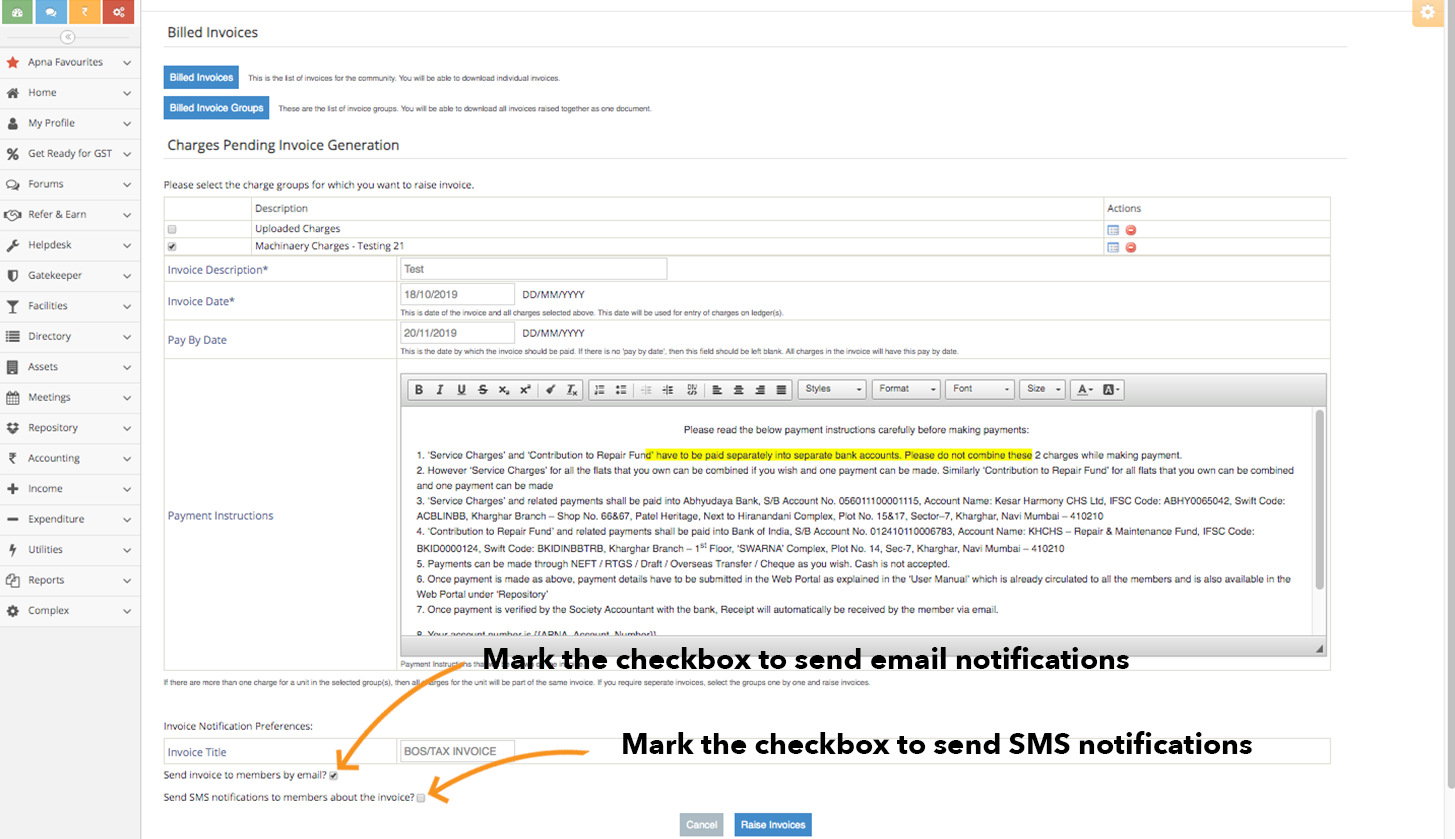The image size is (1455, 839).
Task: Uncheck the Machinaery Charges checkbox
Action: pos(171,246)
